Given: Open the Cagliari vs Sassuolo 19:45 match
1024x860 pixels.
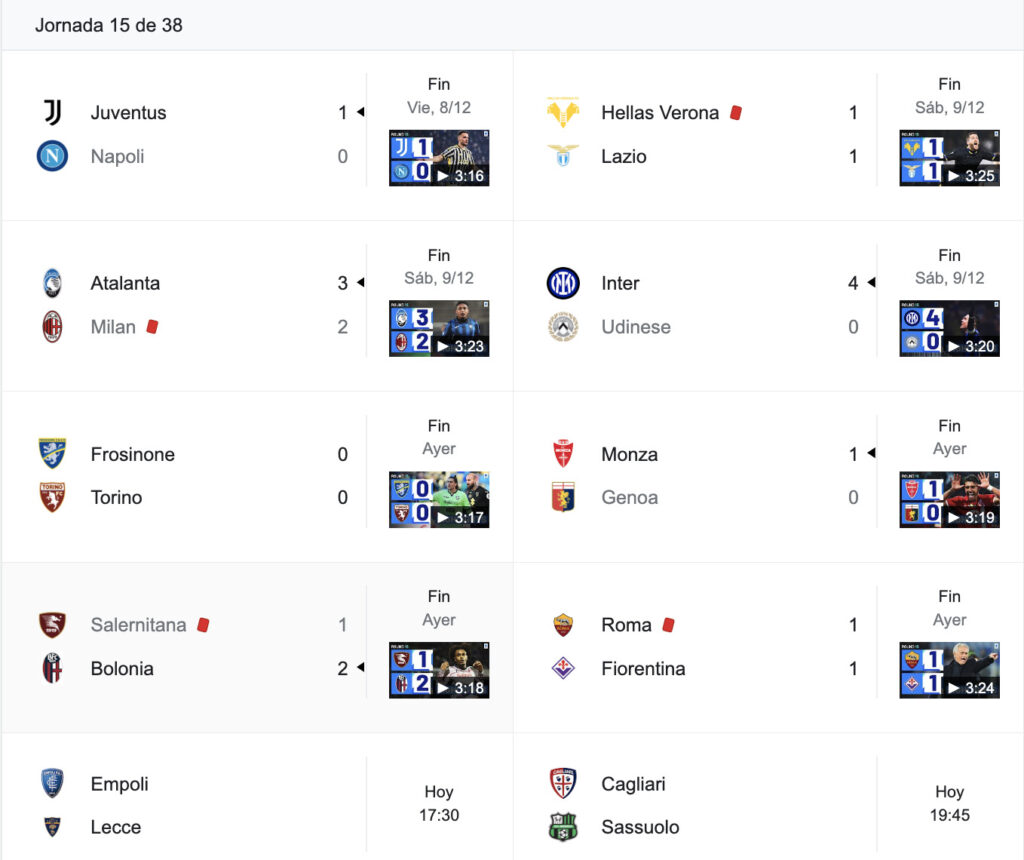Looking at the screenshot, I should click(768, 805).
